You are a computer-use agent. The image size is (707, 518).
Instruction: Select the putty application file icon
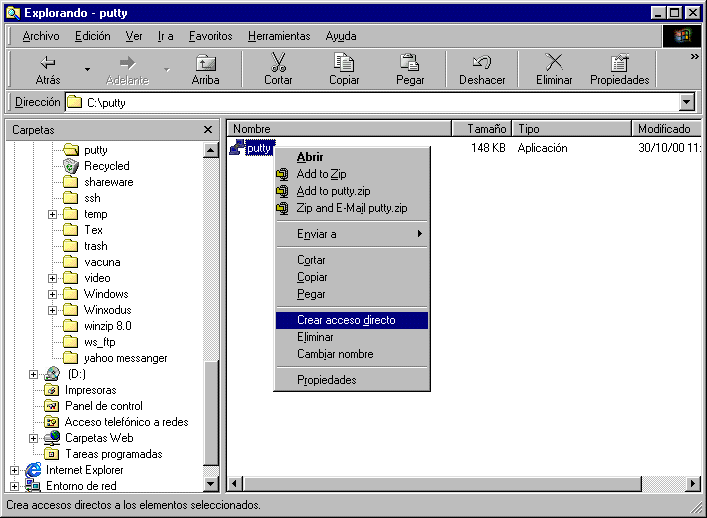[237, 148]
